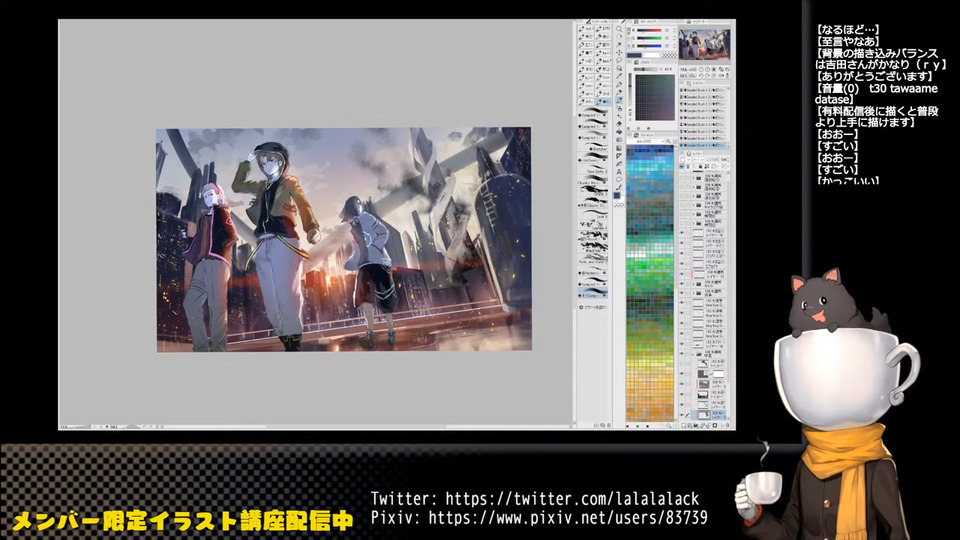The height and width of the screenshot is (540, 960).
Task: Select the highlighted Brush tool
Action: 619,100
